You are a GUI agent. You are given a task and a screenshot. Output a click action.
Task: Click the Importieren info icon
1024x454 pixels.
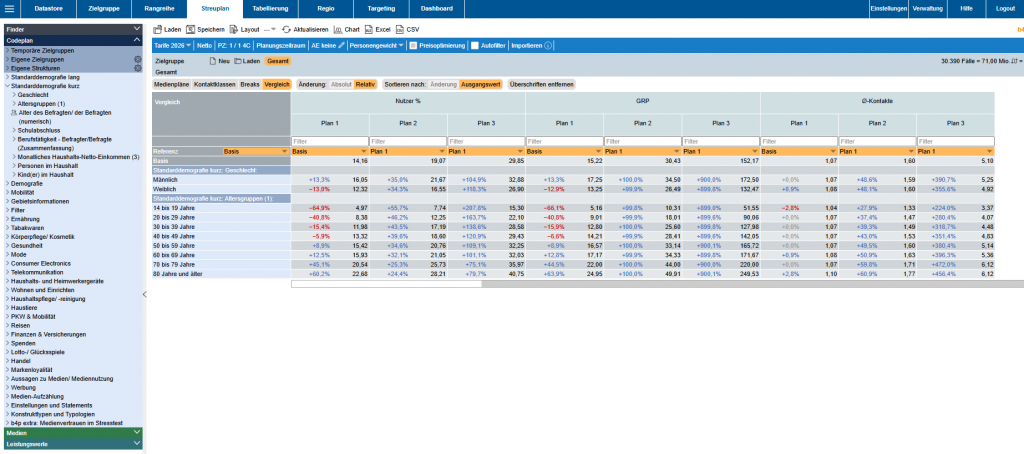point(548,45)
